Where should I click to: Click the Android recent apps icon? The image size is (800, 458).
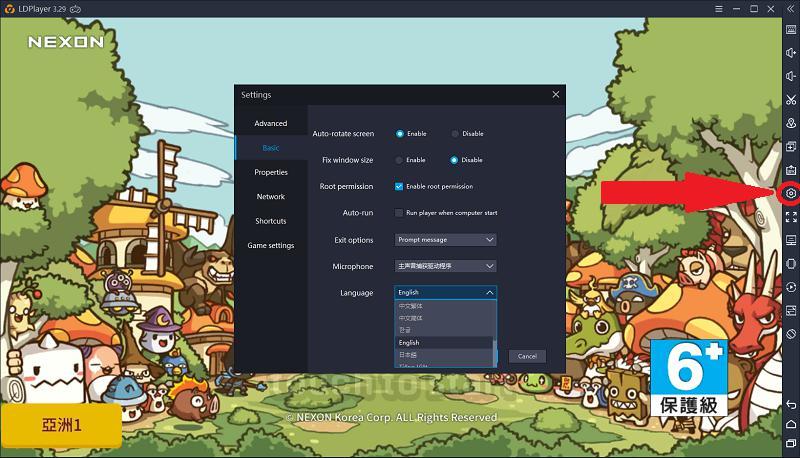pos(791,443)
